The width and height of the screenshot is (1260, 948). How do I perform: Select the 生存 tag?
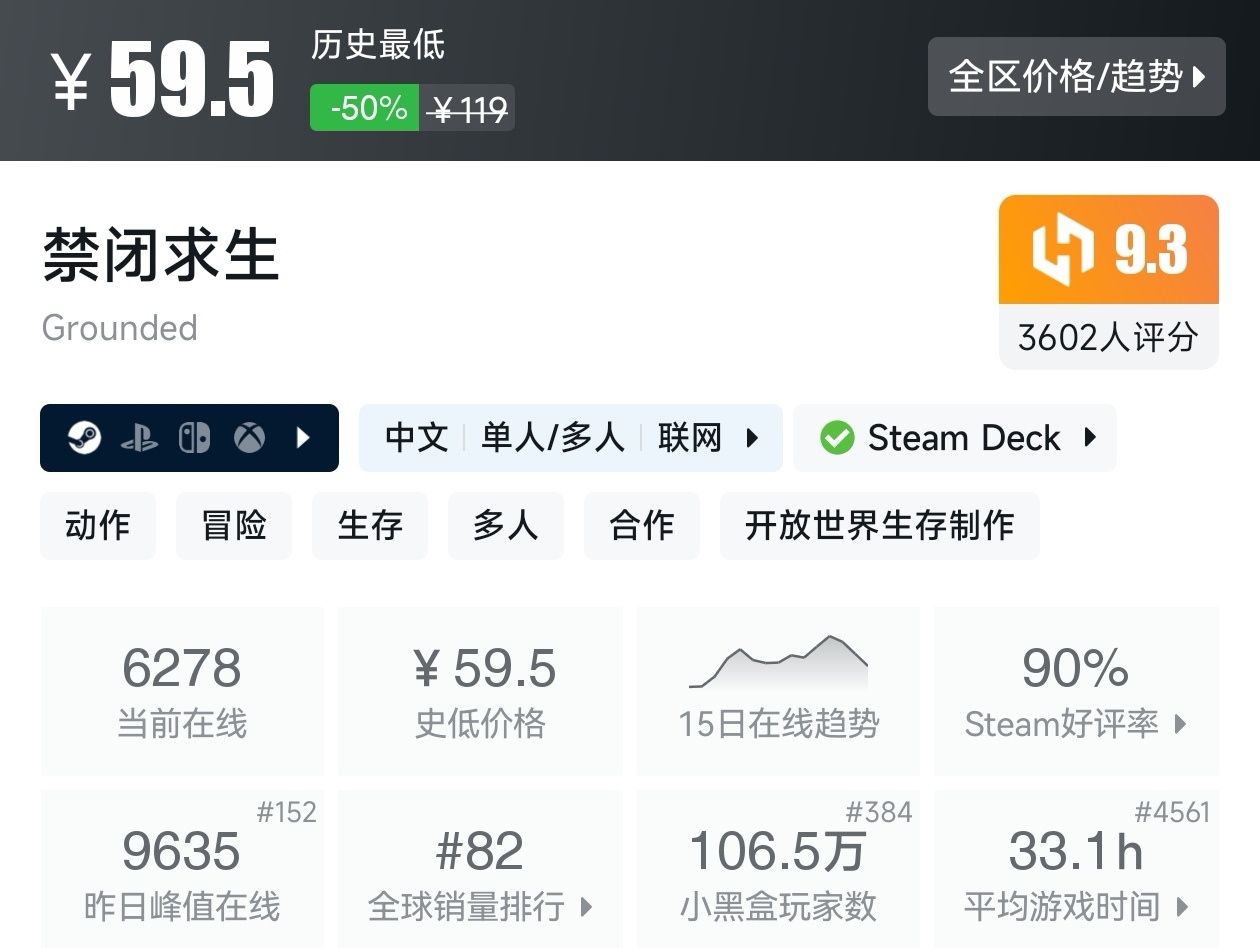tap(370, 525)
